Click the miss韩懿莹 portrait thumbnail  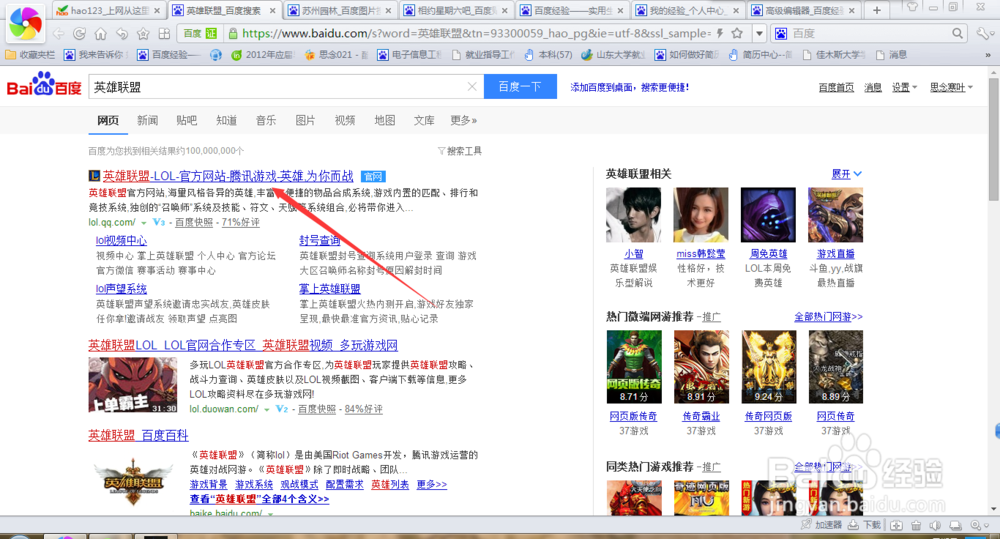[x=701, y=215]
